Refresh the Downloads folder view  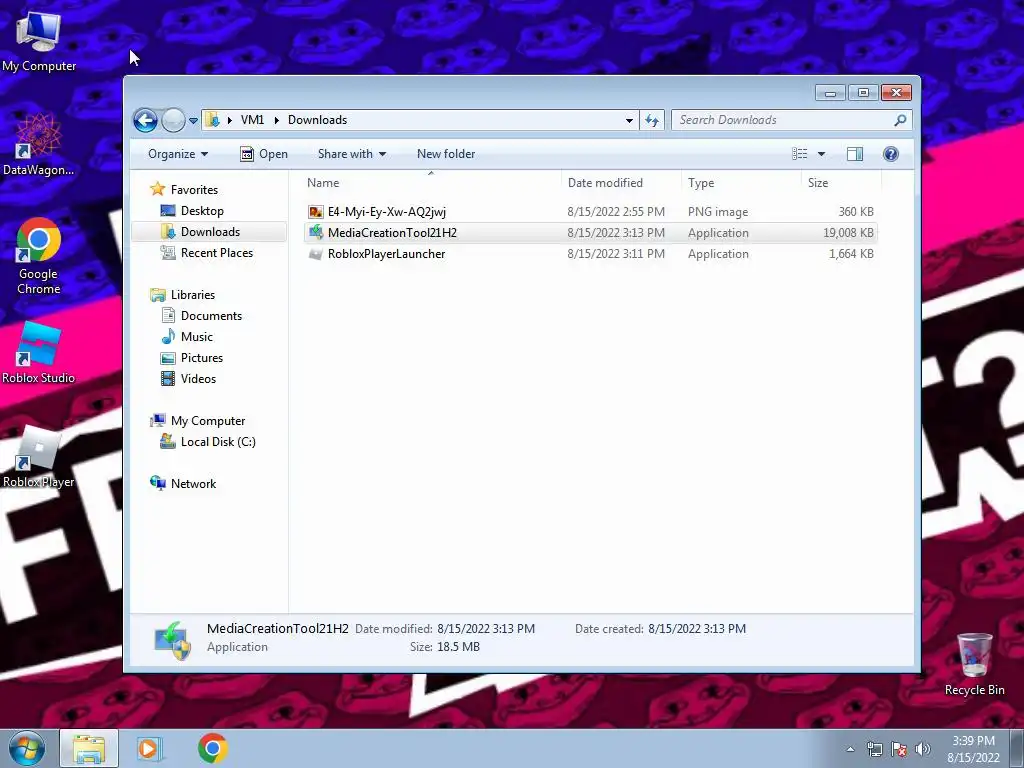652,120
